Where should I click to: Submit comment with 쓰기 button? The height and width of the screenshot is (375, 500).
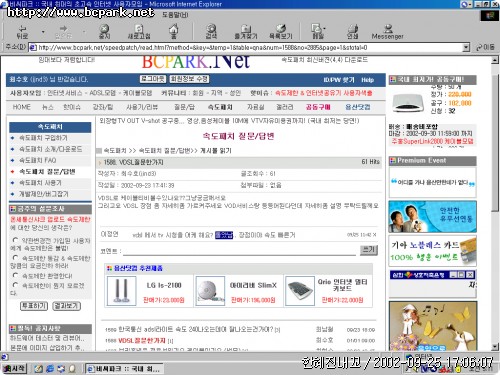point(369,250)
